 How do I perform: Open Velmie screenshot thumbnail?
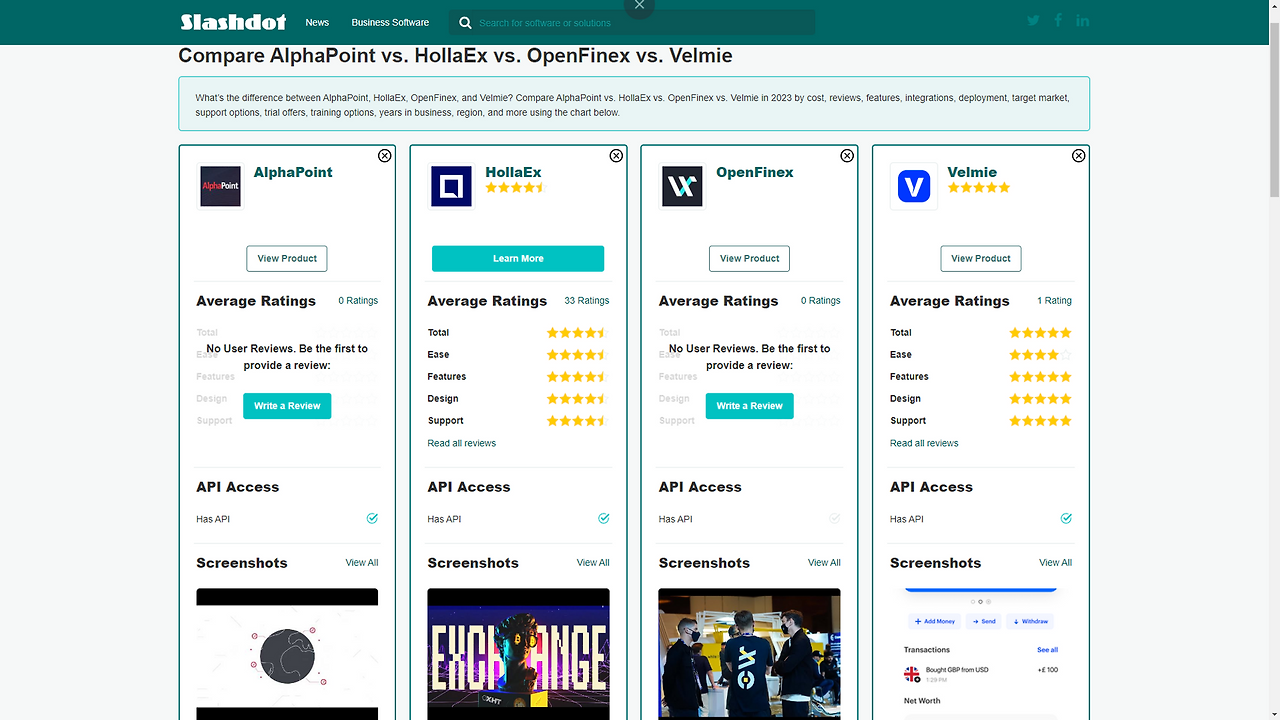pyautogui.click(x=981, y=654)
